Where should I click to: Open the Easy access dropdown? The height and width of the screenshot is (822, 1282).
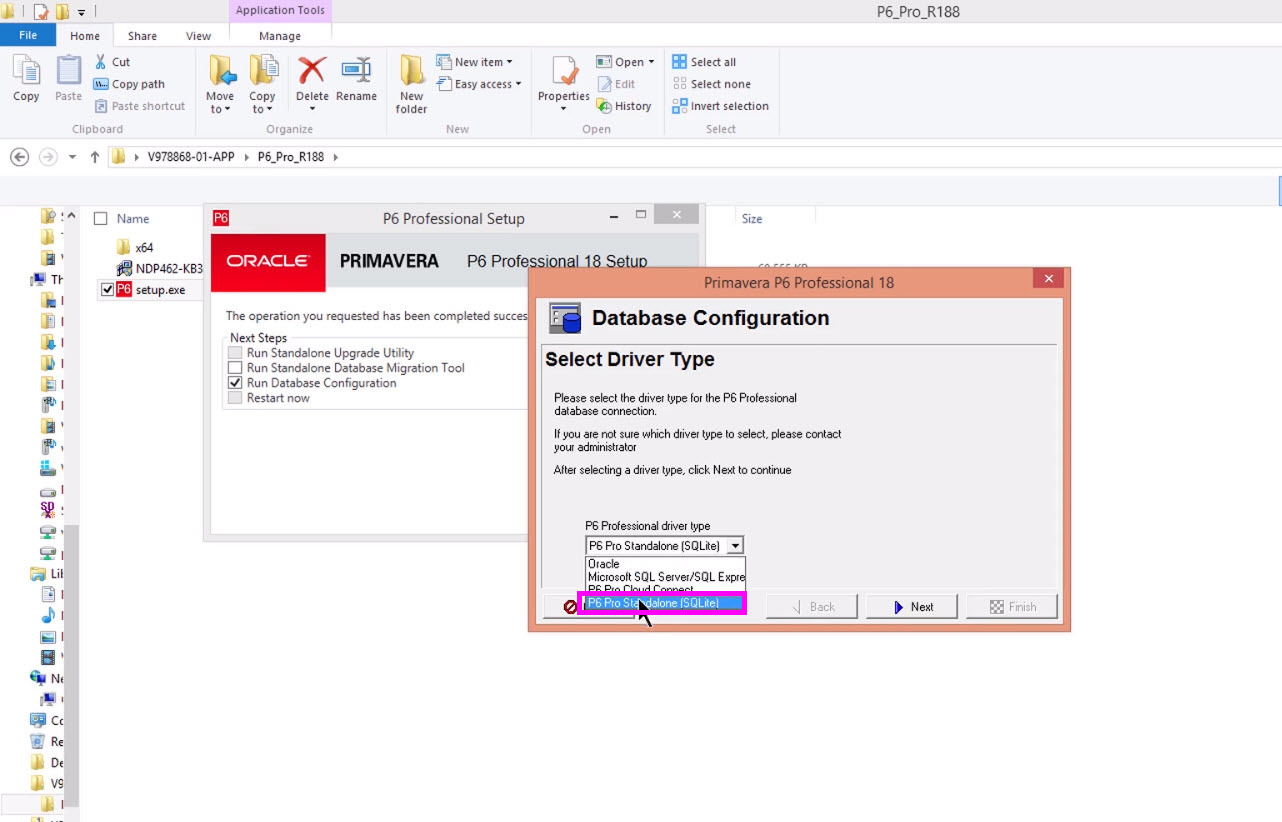[x=479, y=84]
